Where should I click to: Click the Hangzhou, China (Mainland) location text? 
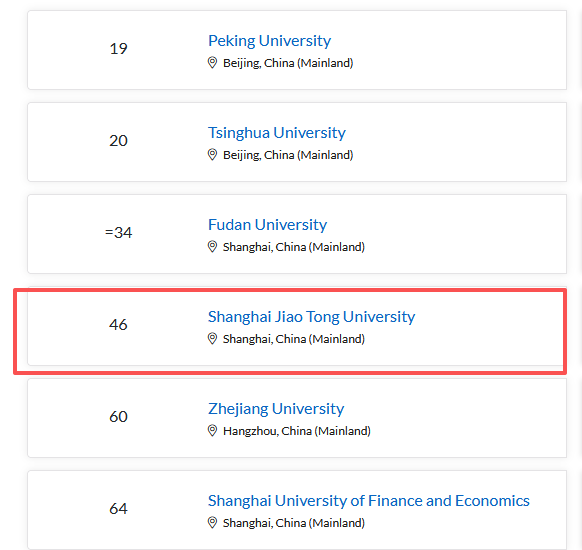click(297, 431)
